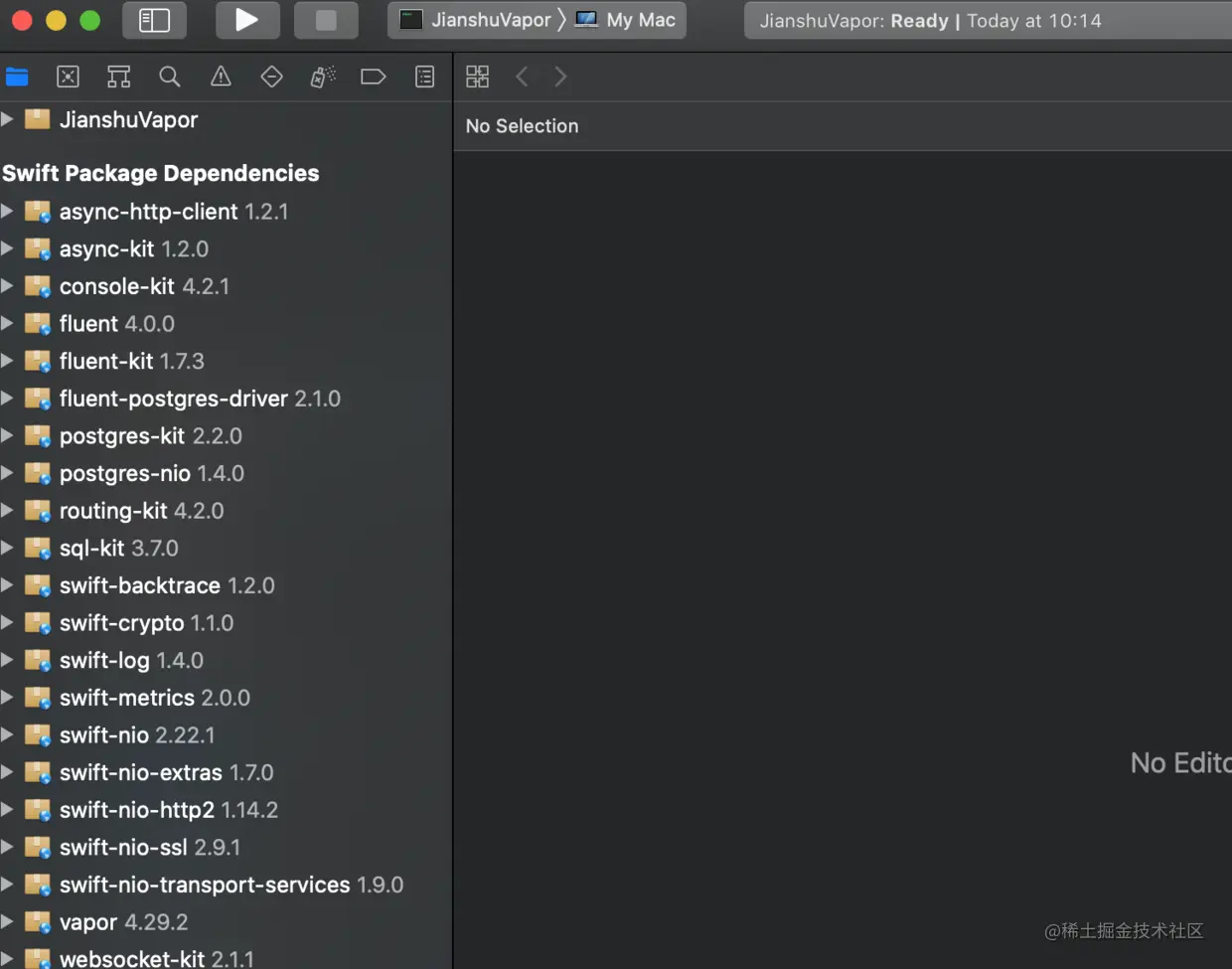Click the vapor package box icon

point(38,922)
